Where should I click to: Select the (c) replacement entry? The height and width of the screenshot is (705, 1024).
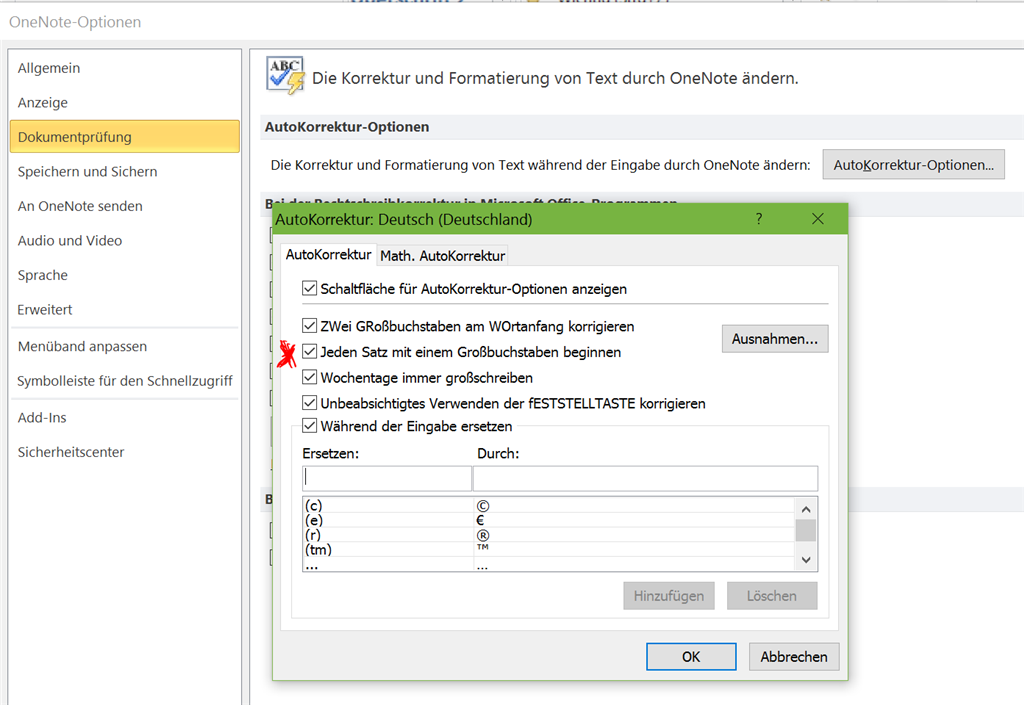(x=549, y=505)
